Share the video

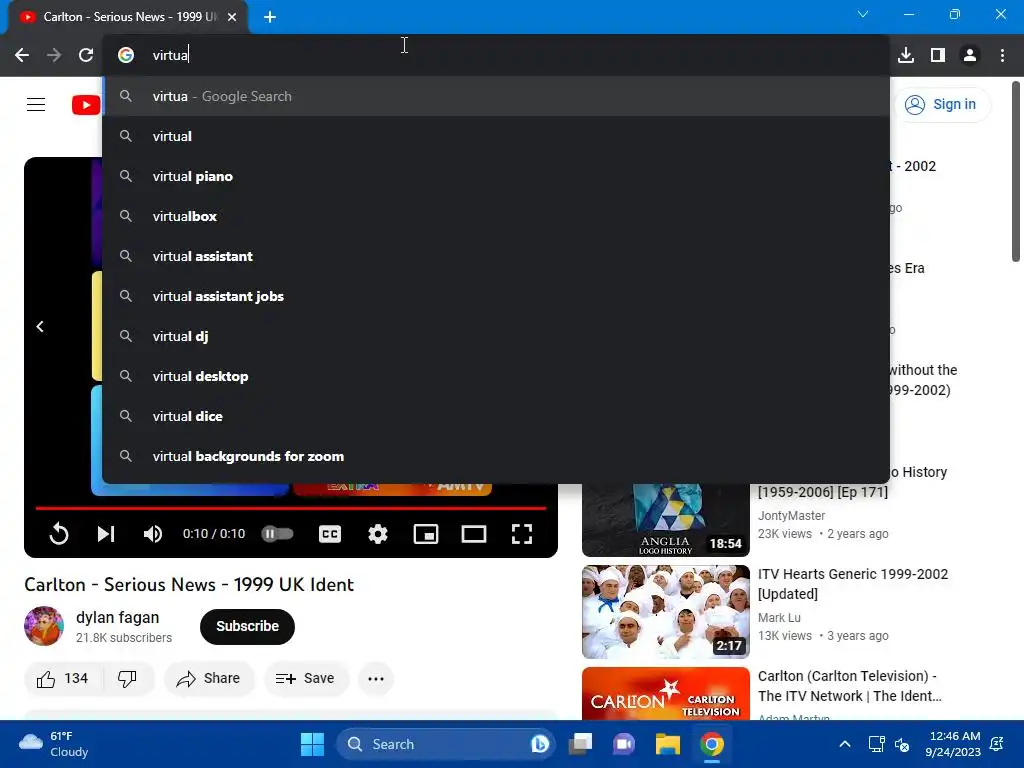click(x=209, y=679)
